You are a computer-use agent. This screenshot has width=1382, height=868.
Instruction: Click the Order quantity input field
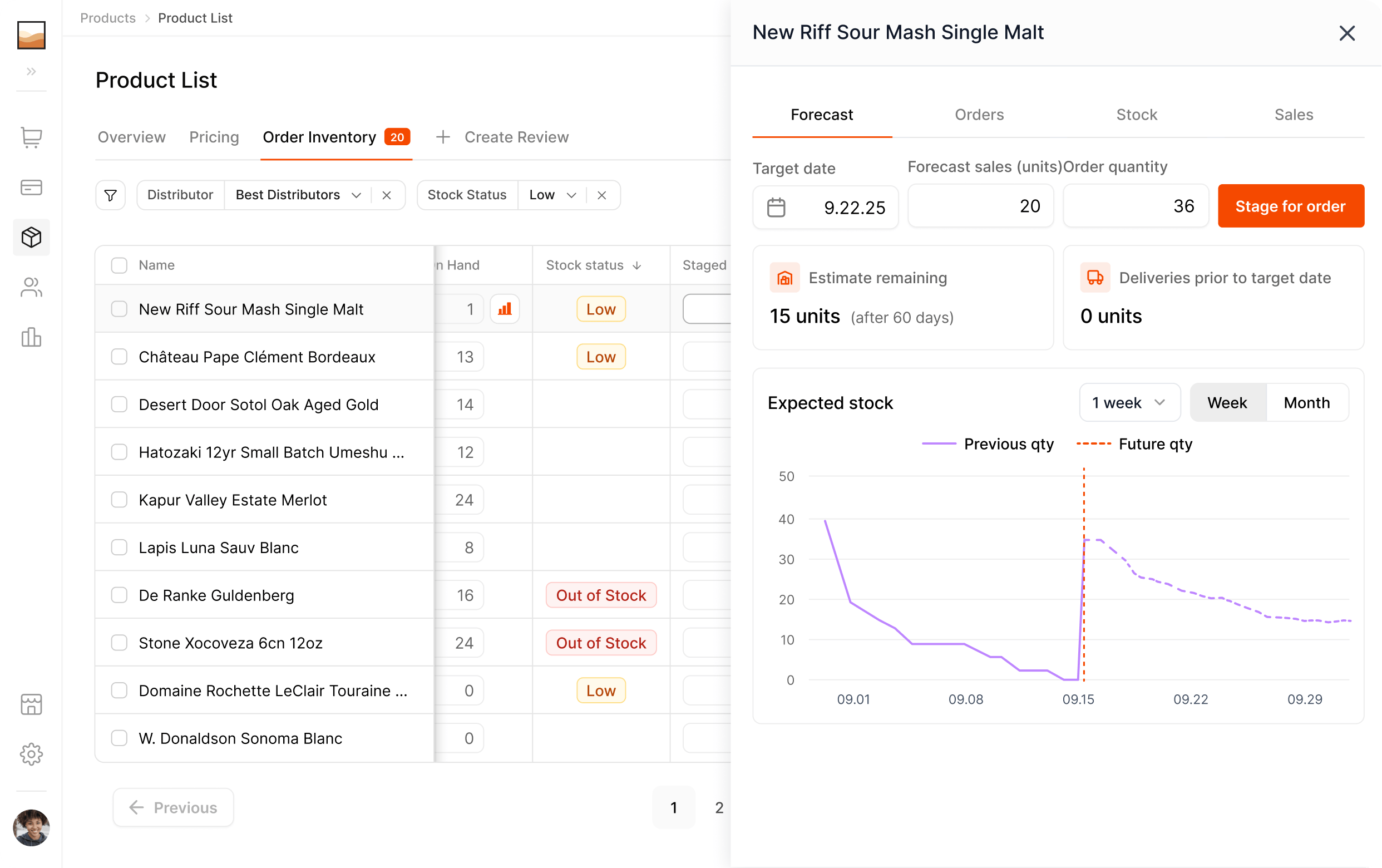click(x=1135, y=206)
